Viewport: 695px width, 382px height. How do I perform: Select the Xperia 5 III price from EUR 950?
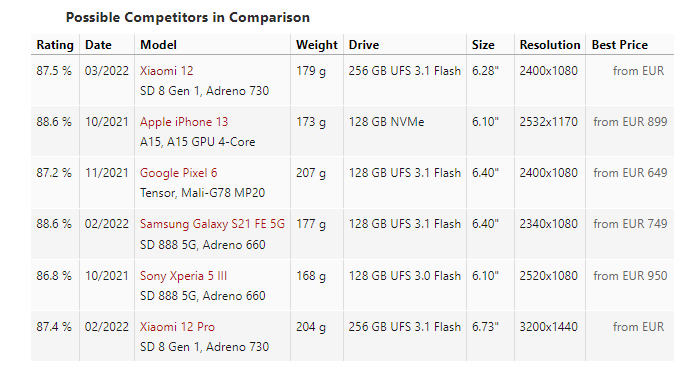[630, 276]
